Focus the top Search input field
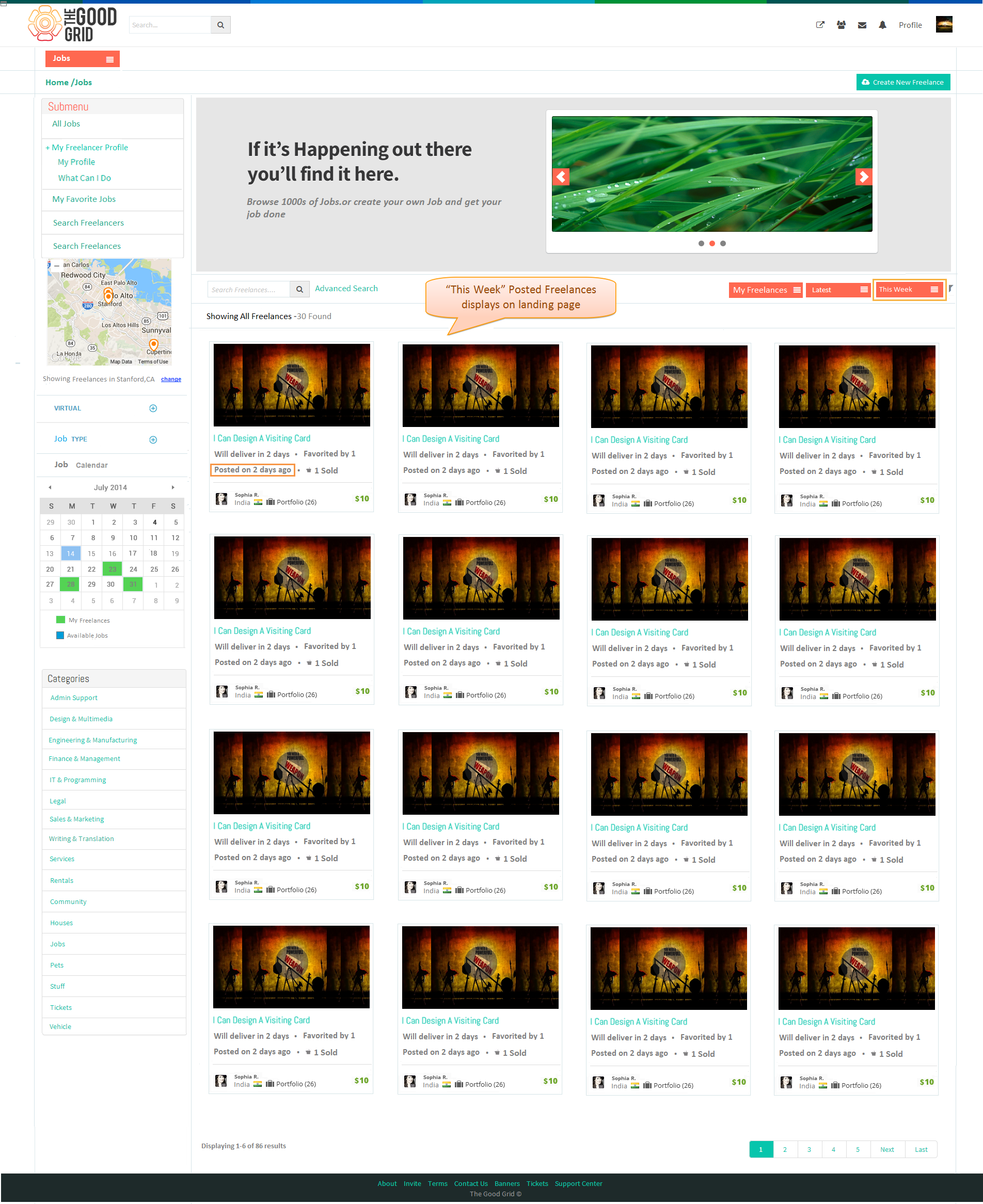983x1204 pixels. tap(170, 25)
